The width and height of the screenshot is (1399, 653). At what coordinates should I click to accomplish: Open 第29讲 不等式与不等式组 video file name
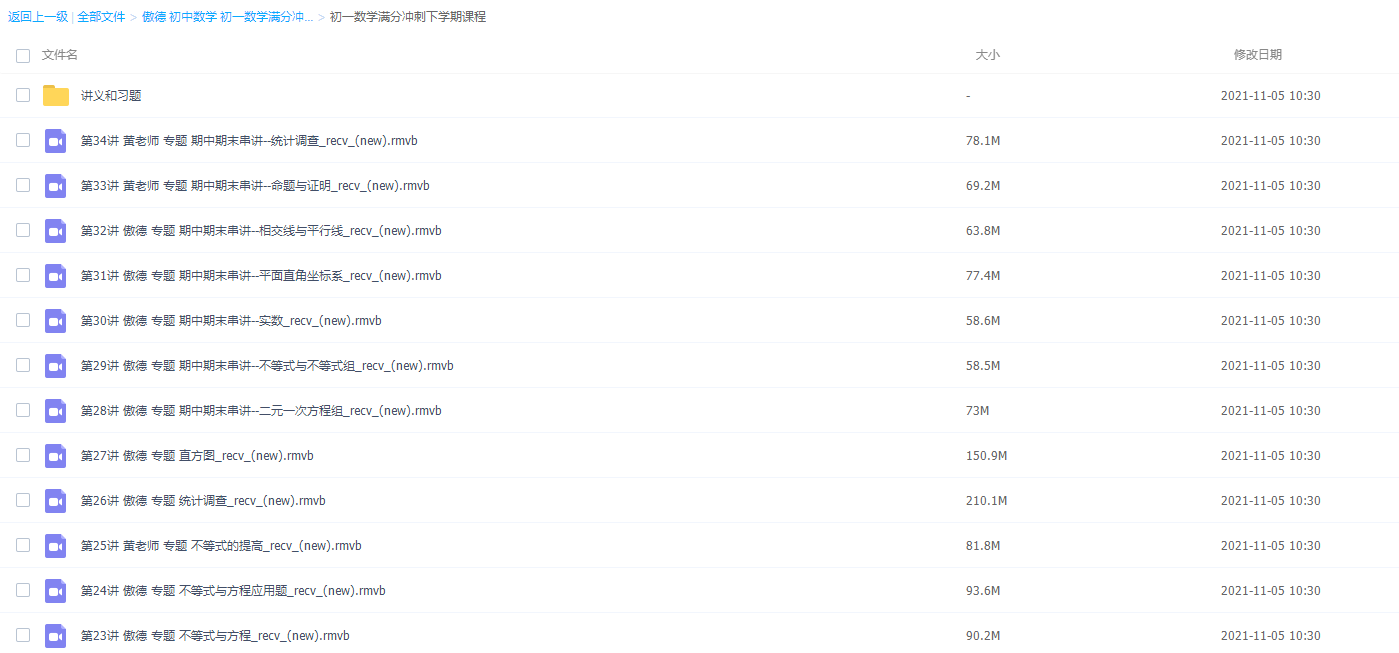[267, 366]
